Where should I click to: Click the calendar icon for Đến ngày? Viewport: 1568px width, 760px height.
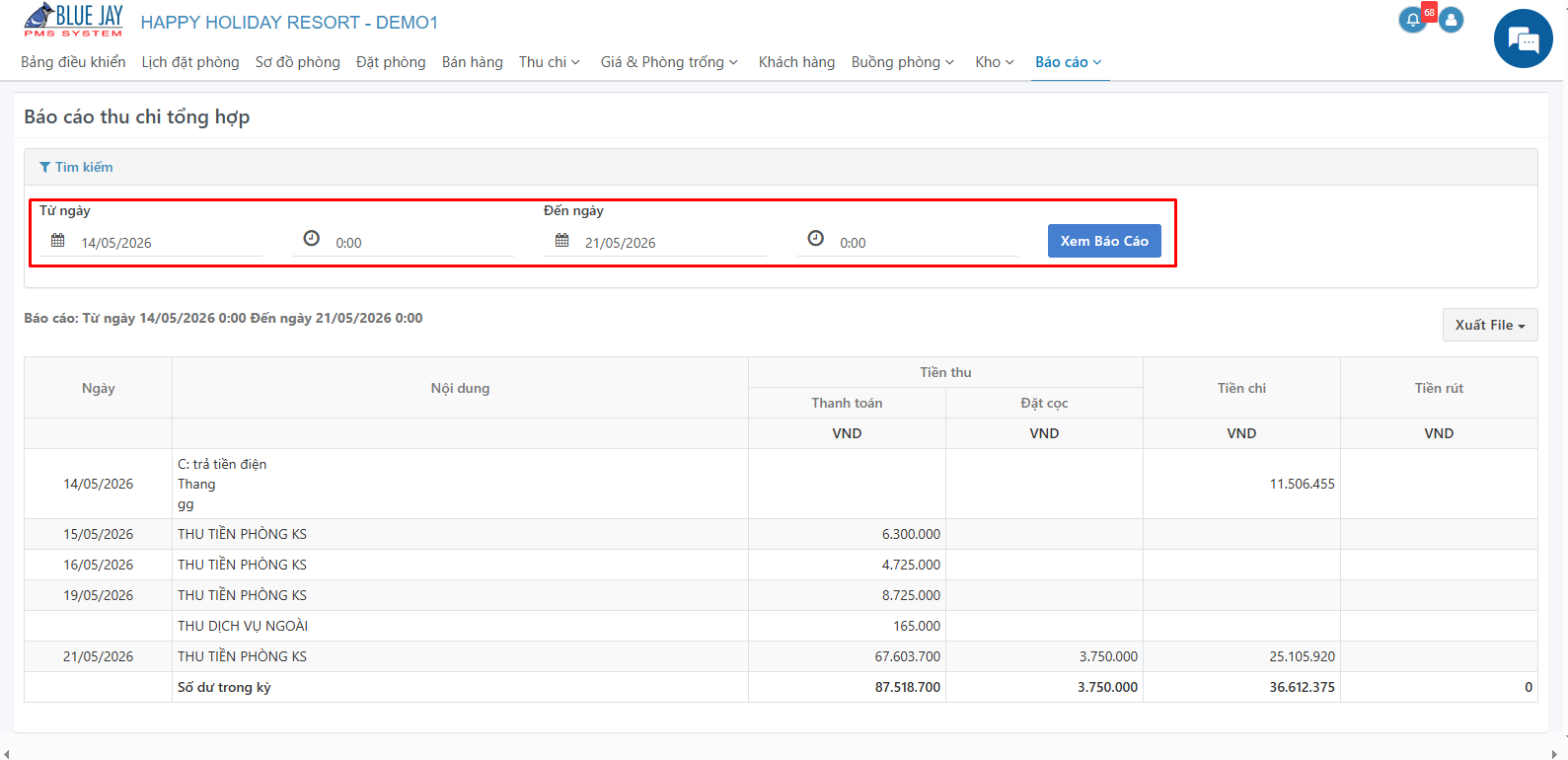point(562,241)
